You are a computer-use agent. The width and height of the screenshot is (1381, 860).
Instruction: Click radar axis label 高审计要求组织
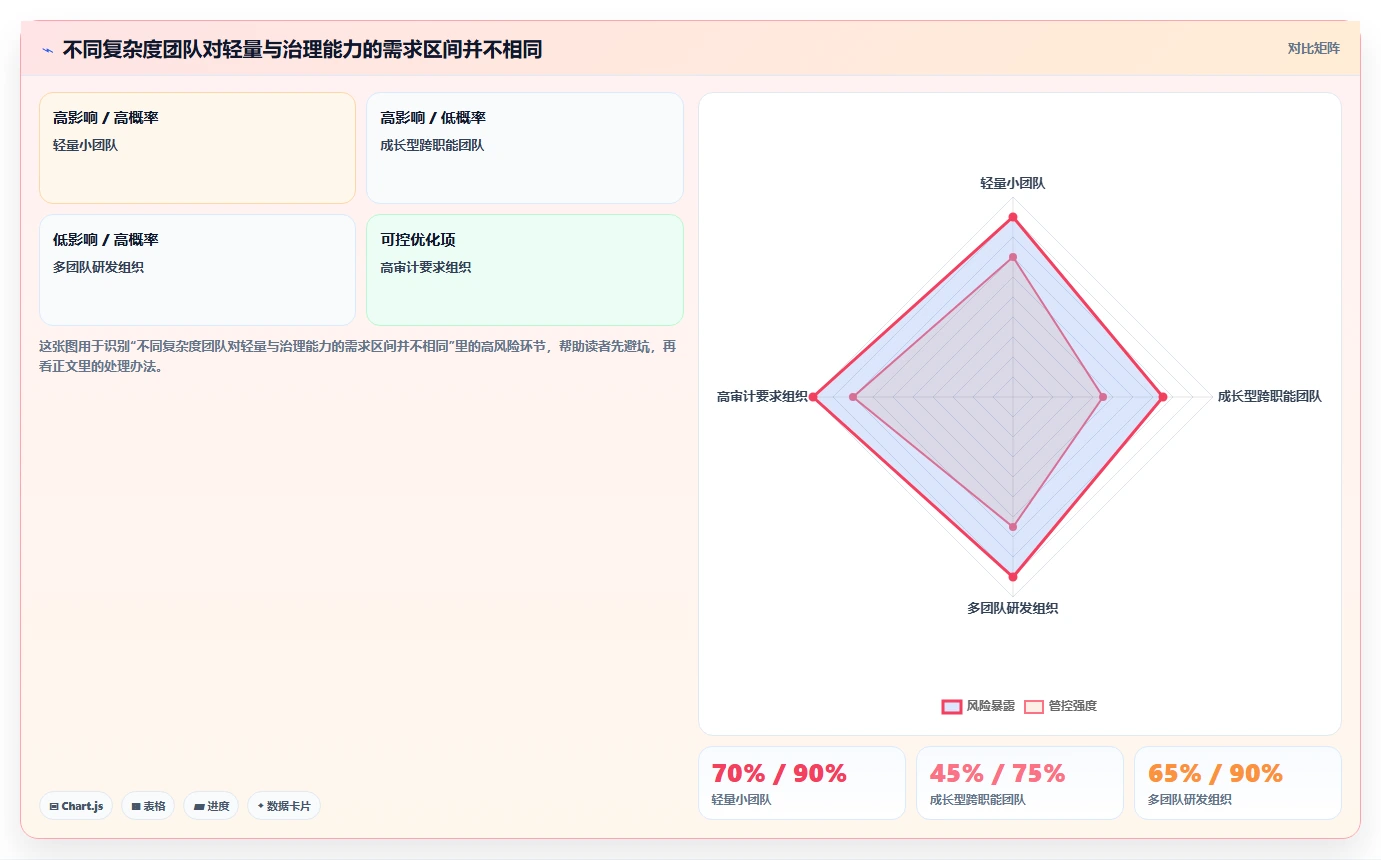coord(762,396)
